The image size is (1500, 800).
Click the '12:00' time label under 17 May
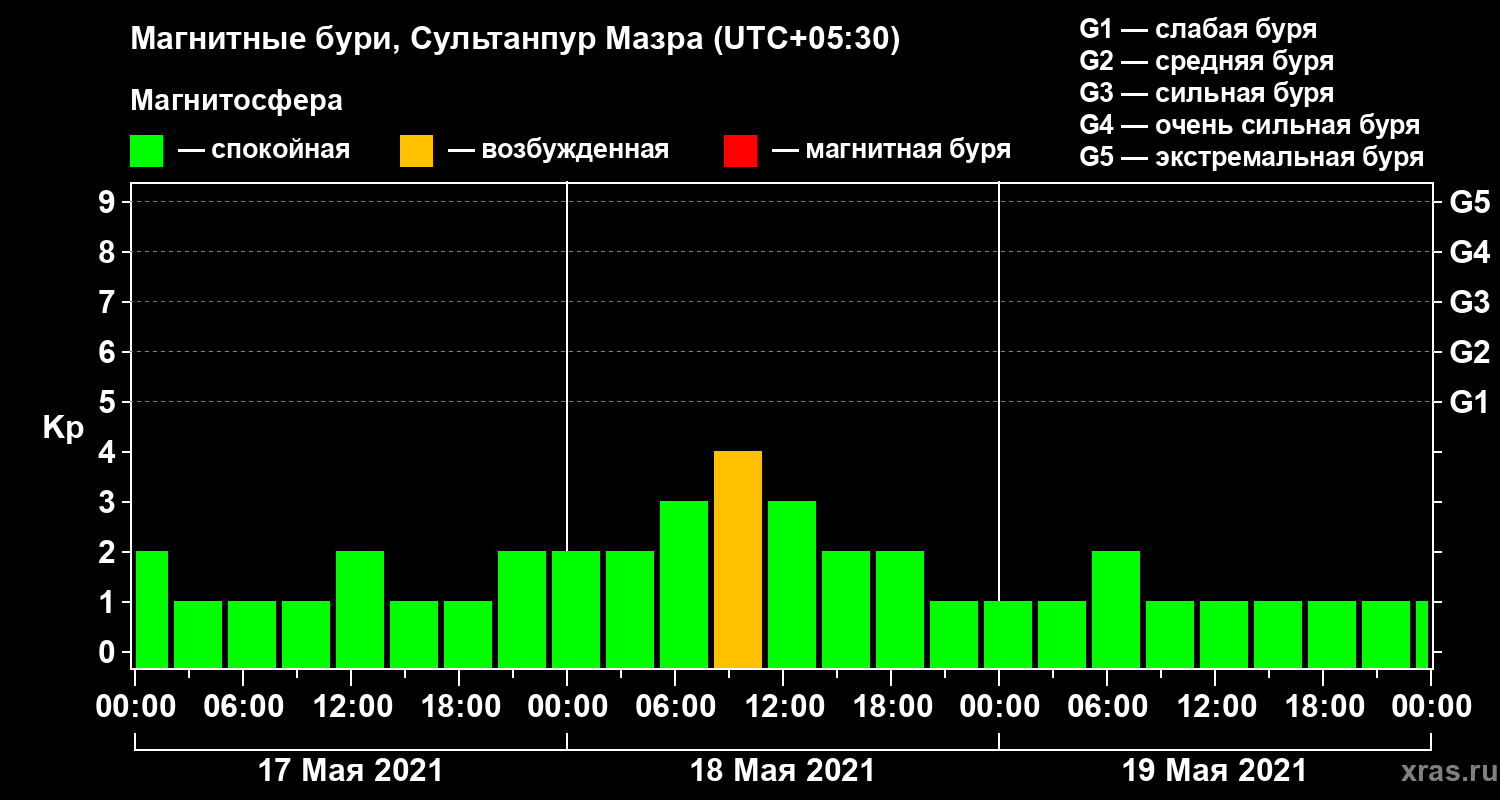(351, 707)
